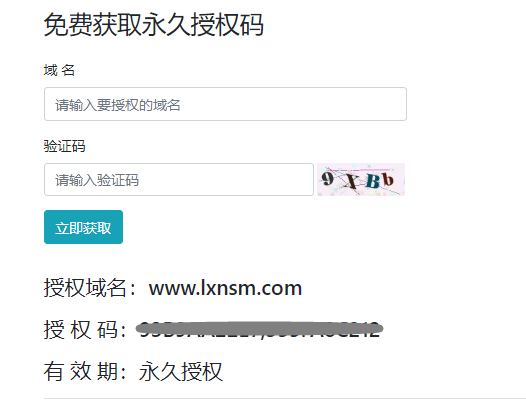The height and width of the screenshot is (408, 526).
Task: Click placeholder text 请输入要授权的域名
Action: click(x=118, y=105)
